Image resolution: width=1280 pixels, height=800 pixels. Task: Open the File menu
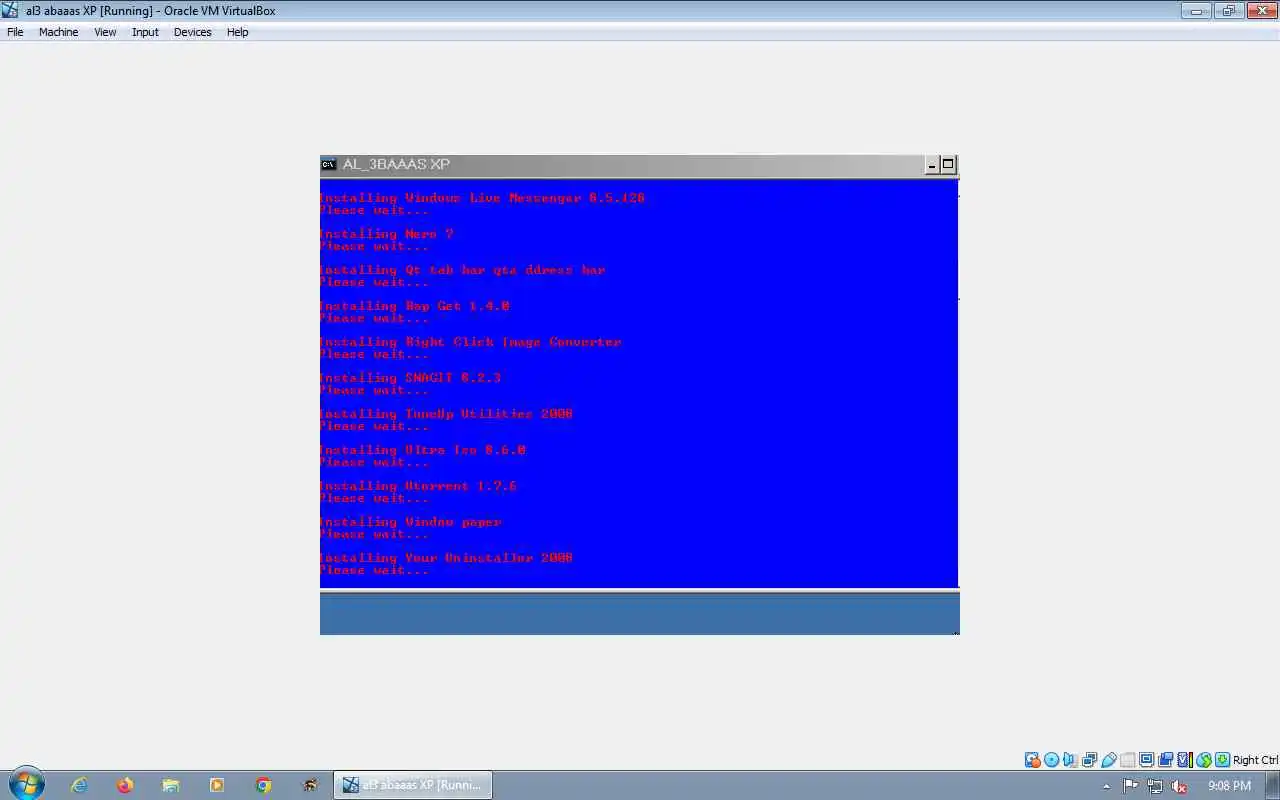click(x=15, y=32)
